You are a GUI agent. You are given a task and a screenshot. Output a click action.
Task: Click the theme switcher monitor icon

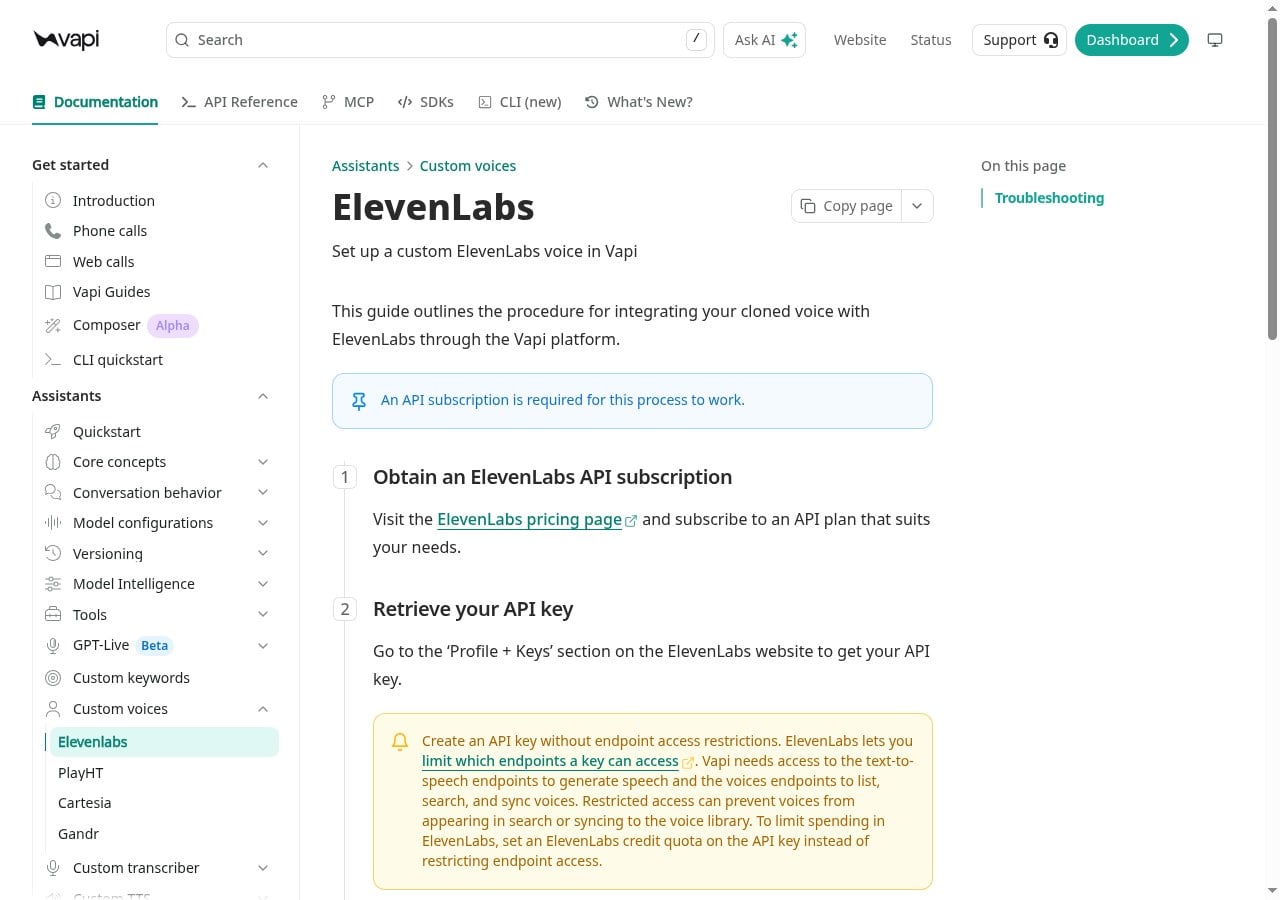1215,40
